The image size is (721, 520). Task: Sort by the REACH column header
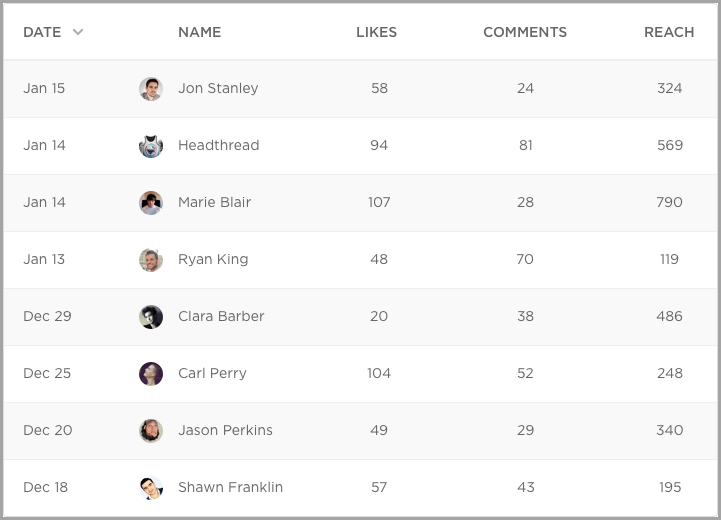click(x=669, y=32)
